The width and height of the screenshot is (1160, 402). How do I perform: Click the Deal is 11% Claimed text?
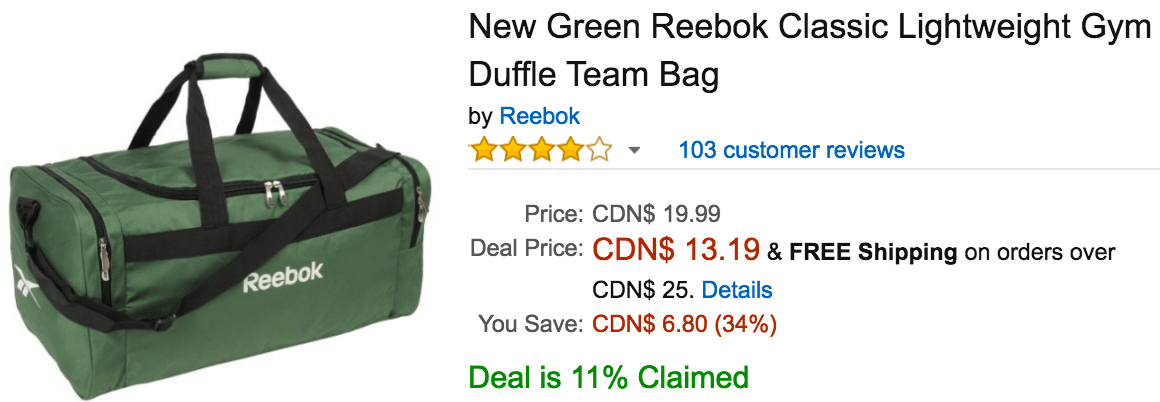point(609,377)
